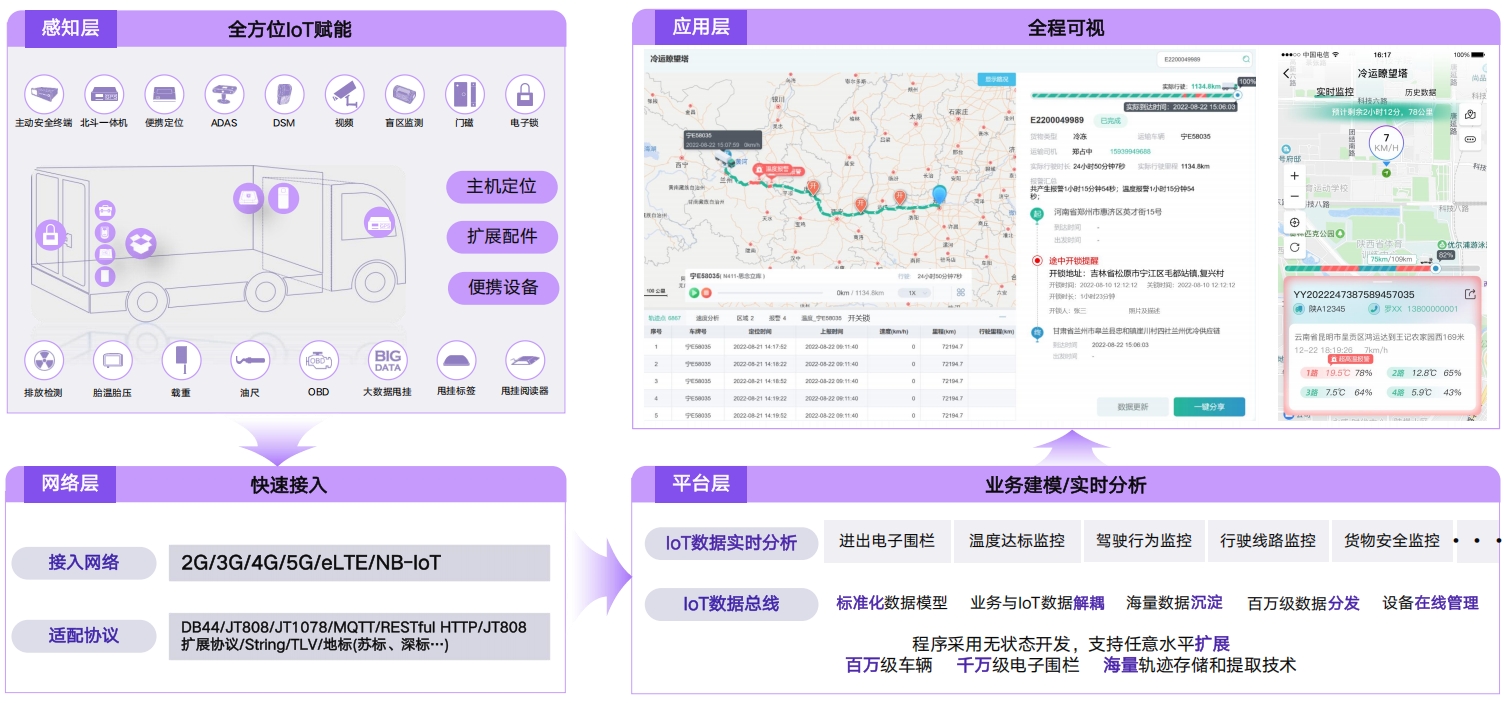1512x703 pixels.
Task: Click the refresh icon on mobile map
Action: pos(1295,247)
